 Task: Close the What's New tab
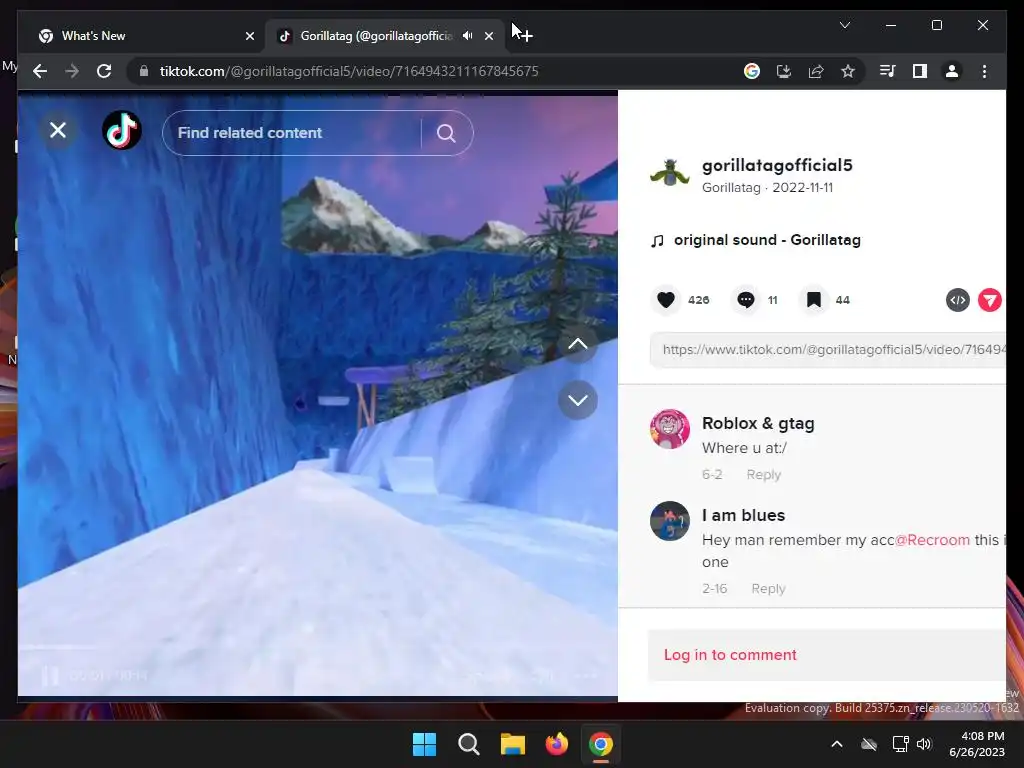click(249, 36)
